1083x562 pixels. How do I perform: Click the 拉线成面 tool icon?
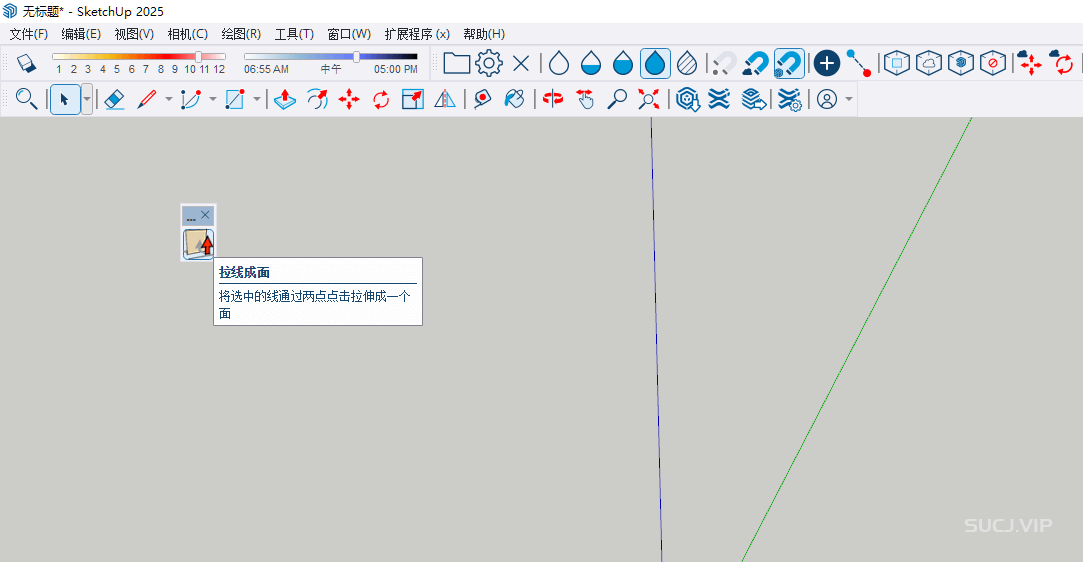tap(198, 244)
